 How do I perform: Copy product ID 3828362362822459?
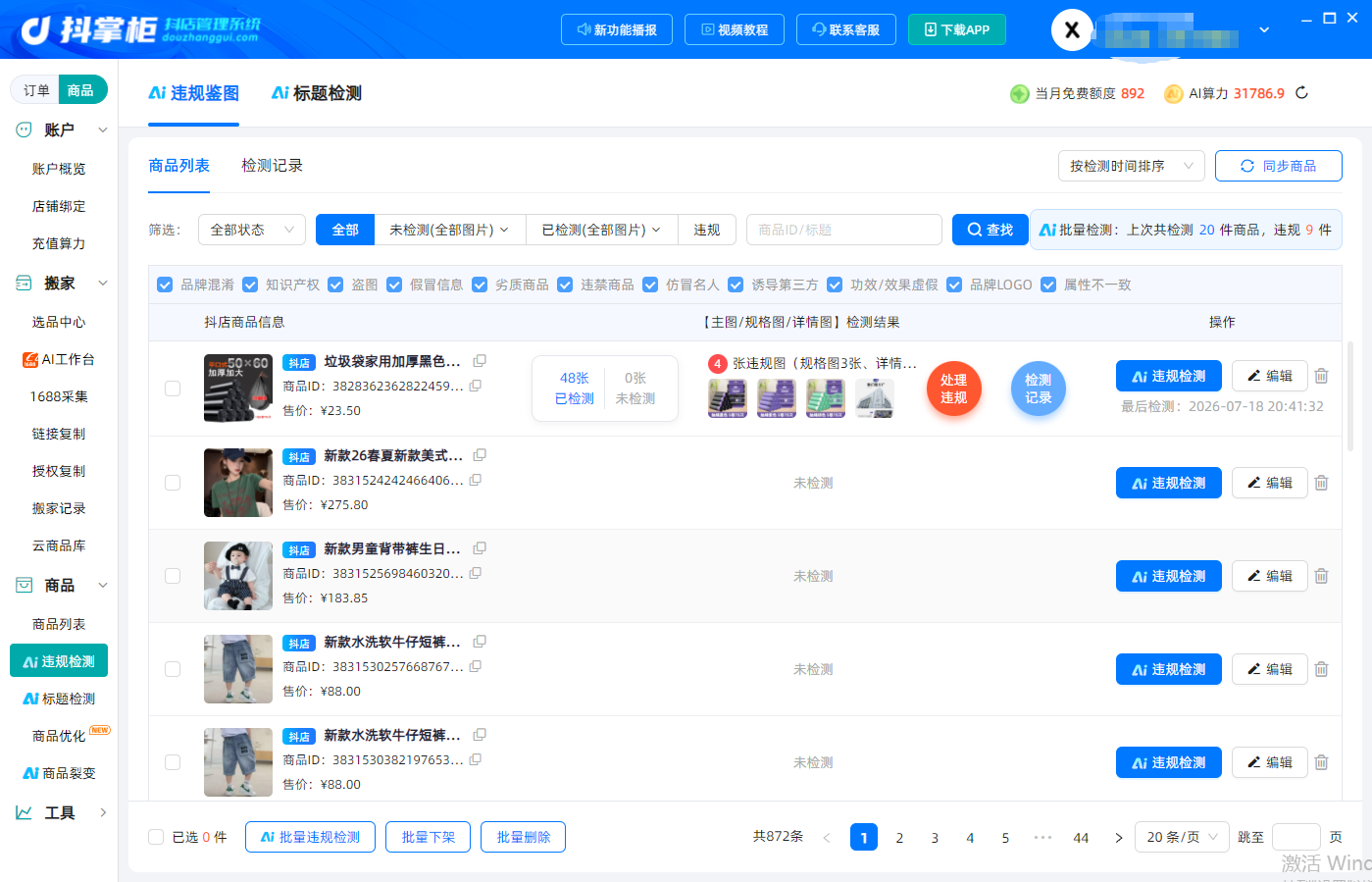coord(476,386)
